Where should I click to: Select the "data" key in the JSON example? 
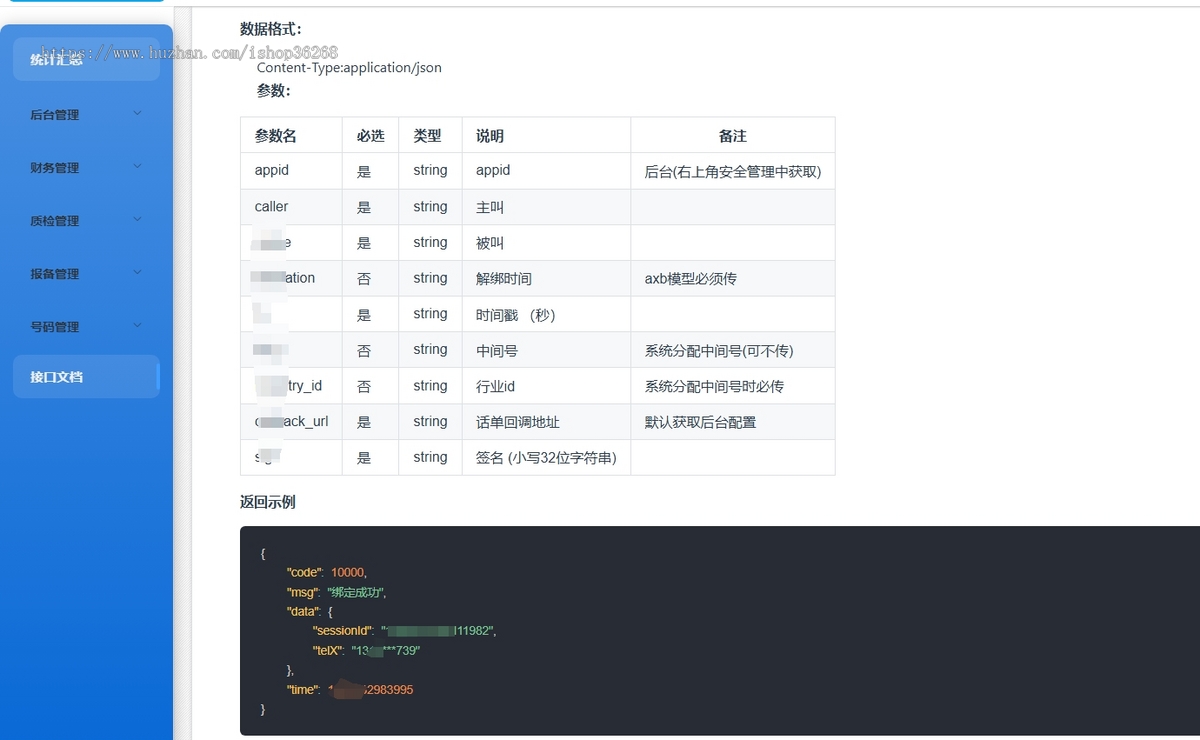pyautogui.click(x=304, y=611)
